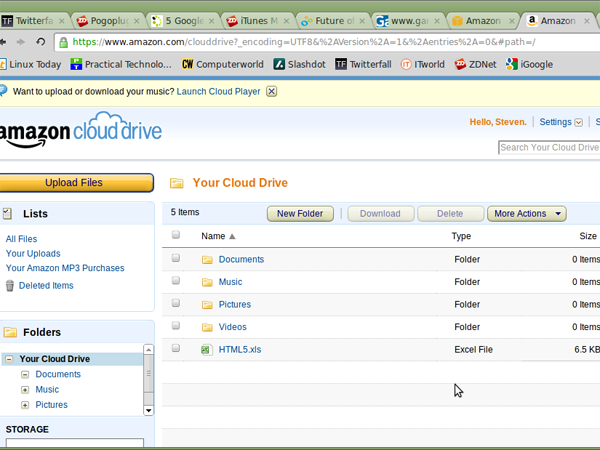Expand the Pictures tree node

pyautogui.click(x=25, y=405)
